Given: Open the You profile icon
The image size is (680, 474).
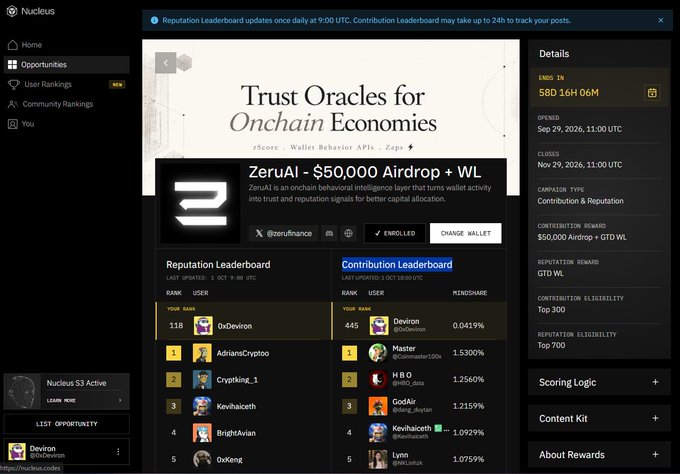Looking at the screenshot, I should click(x=13, y=124).
